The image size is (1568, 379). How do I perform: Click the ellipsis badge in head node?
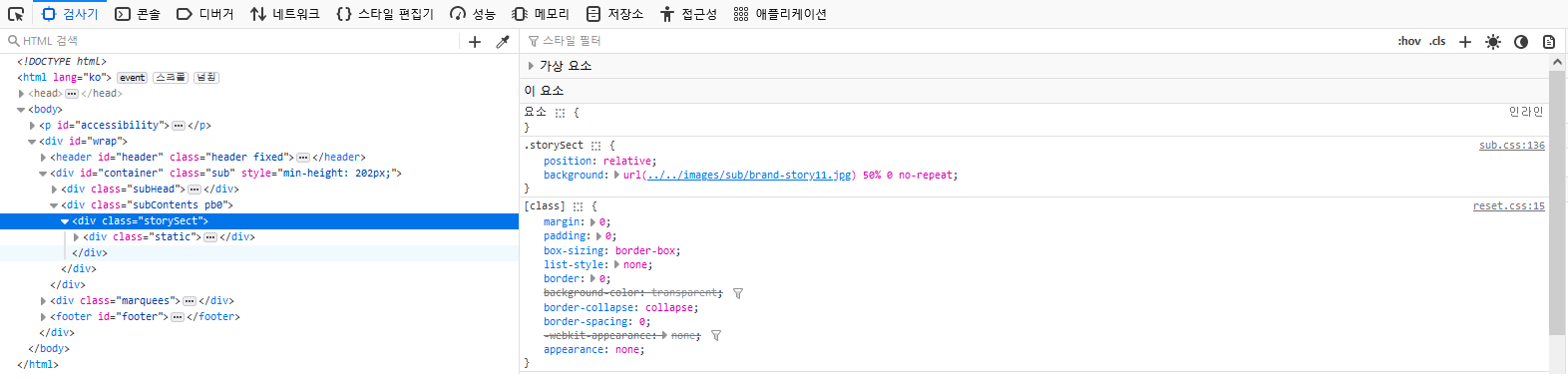click(x=72, y=94)
